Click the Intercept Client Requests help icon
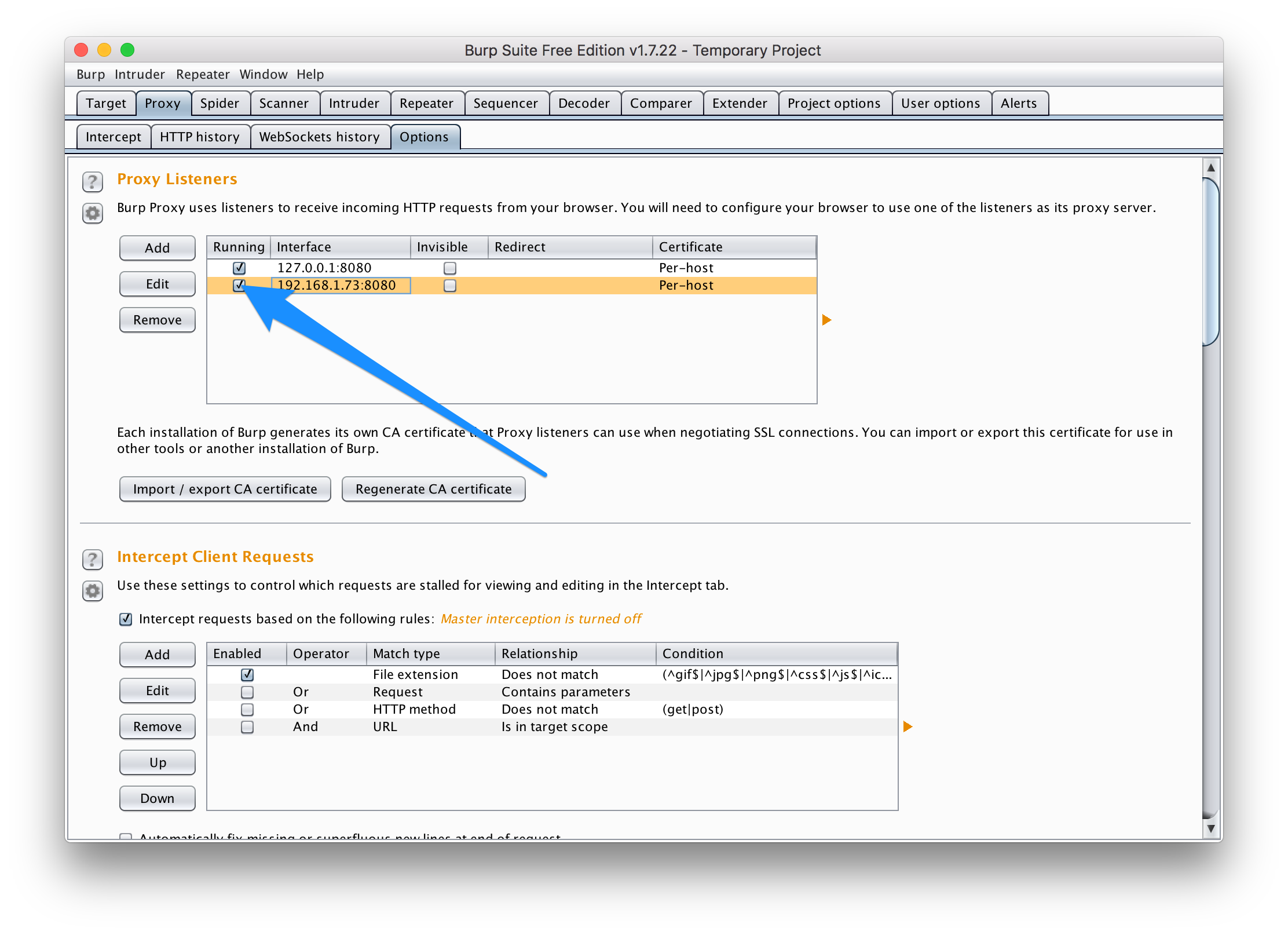The width and height of the screenshot is (1288, 935). click(x=93, y=560)
